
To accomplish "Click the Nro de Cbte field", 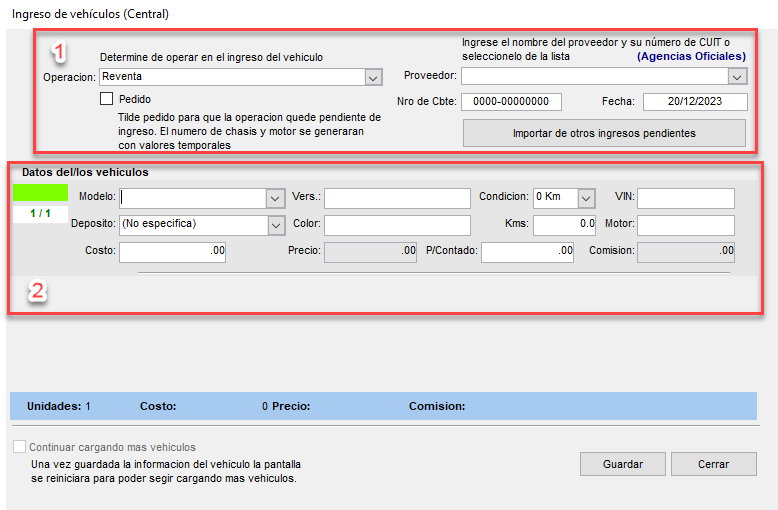I will click(x=511, y=102).
